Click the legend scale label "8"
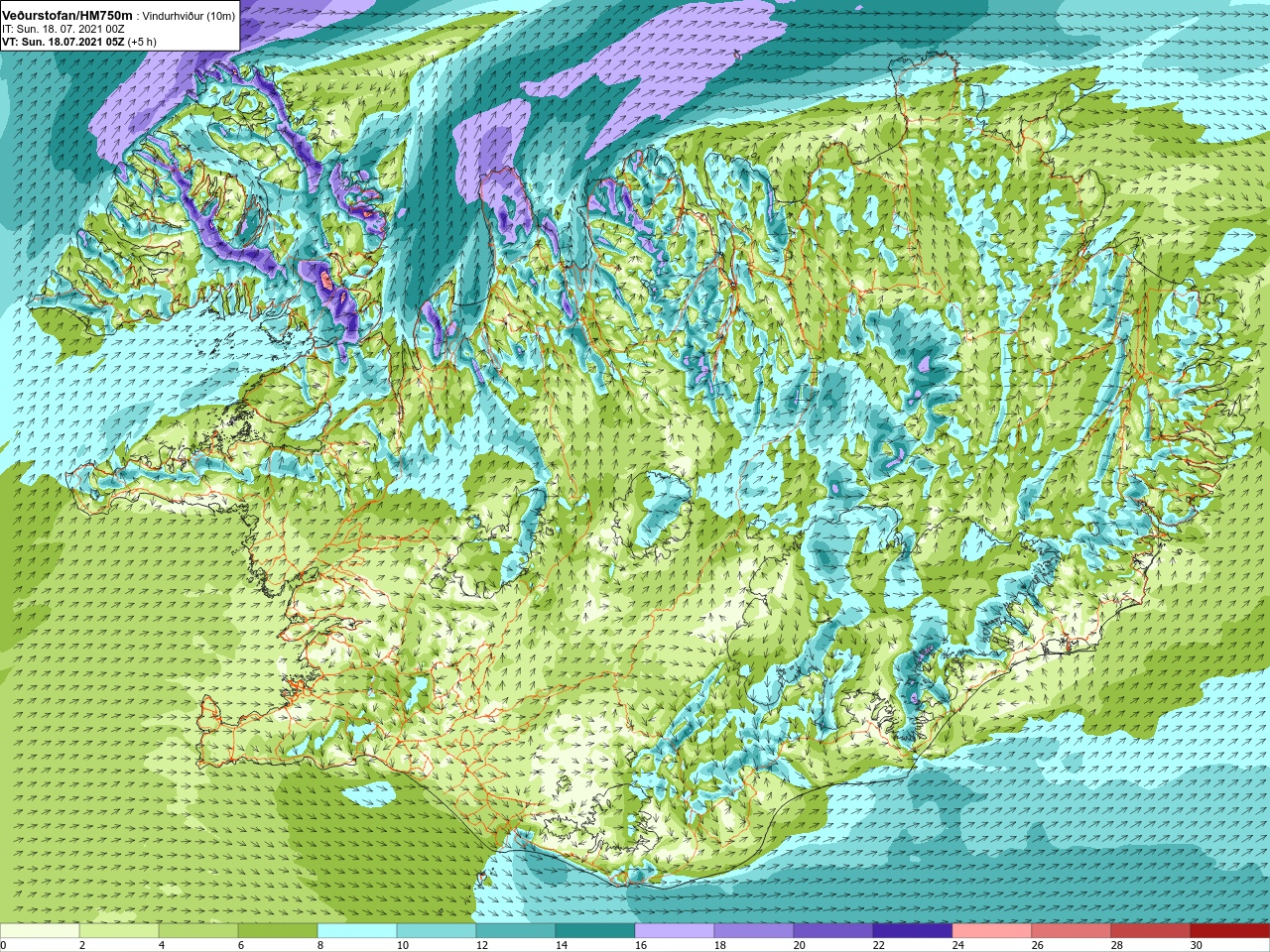The width and height of the screenshot is (1270, 952). (321, 945)
